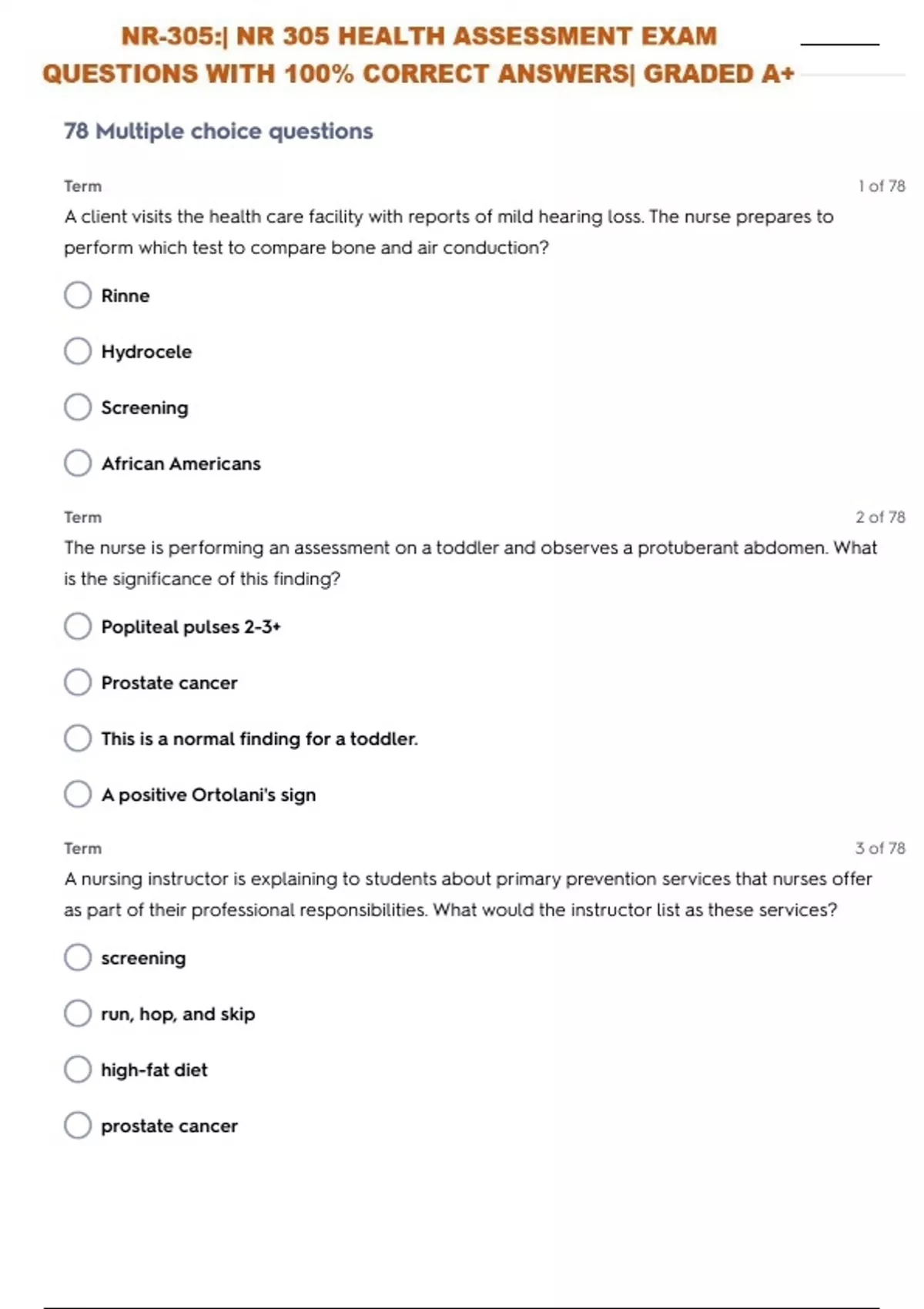Select the high-fat diet radio button
The image size is (924, 1309).
pyautogui.click(x=78, y=1070)
